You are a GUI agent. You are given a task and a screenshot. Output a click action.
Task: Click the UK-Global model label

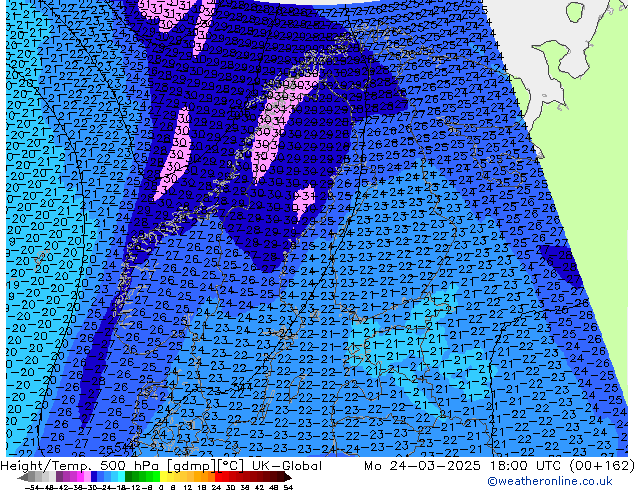[x=287, y=466]
